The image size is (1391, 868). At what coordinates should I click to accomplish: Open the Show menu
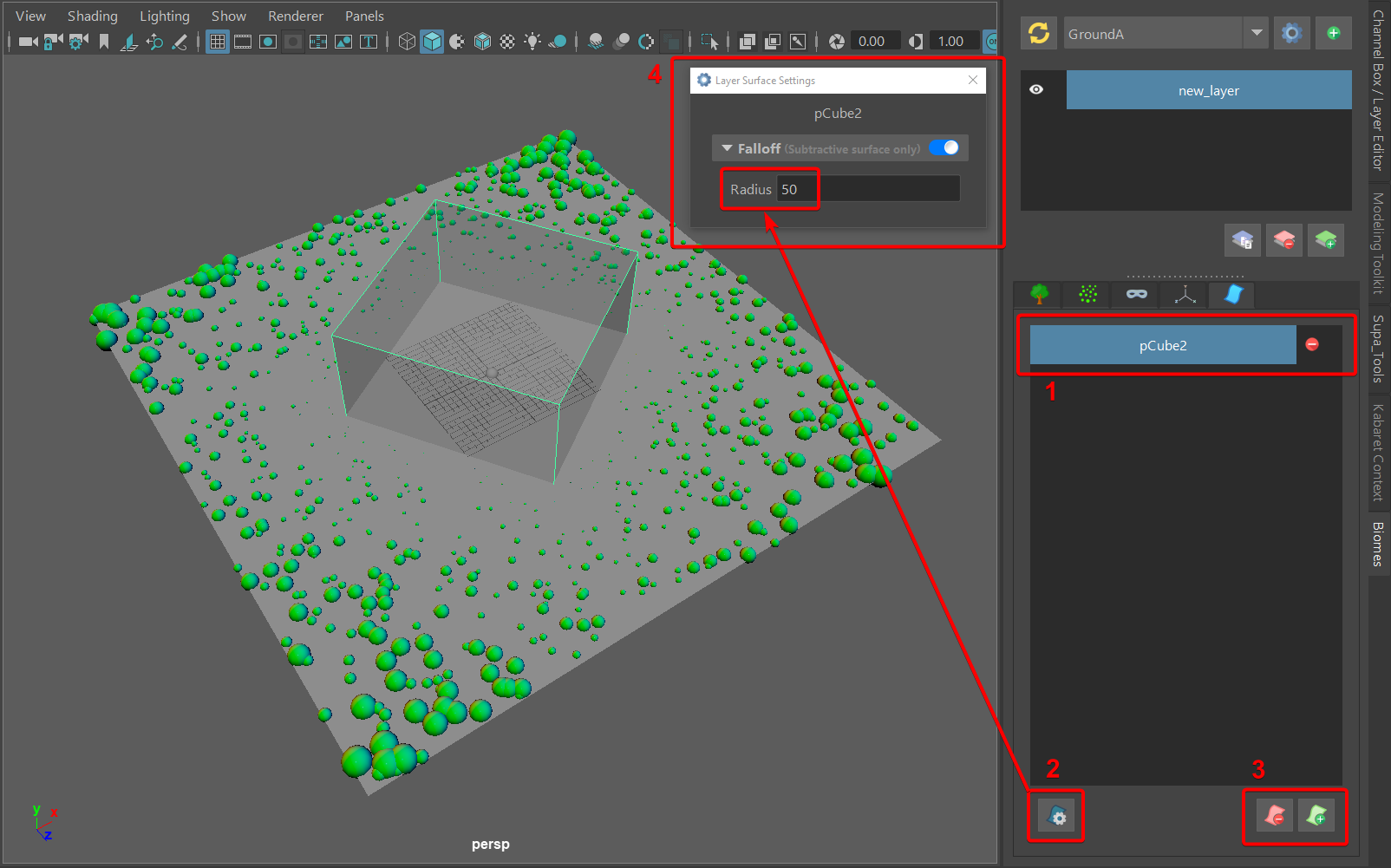pyautogui.click(x=229, y=16)
